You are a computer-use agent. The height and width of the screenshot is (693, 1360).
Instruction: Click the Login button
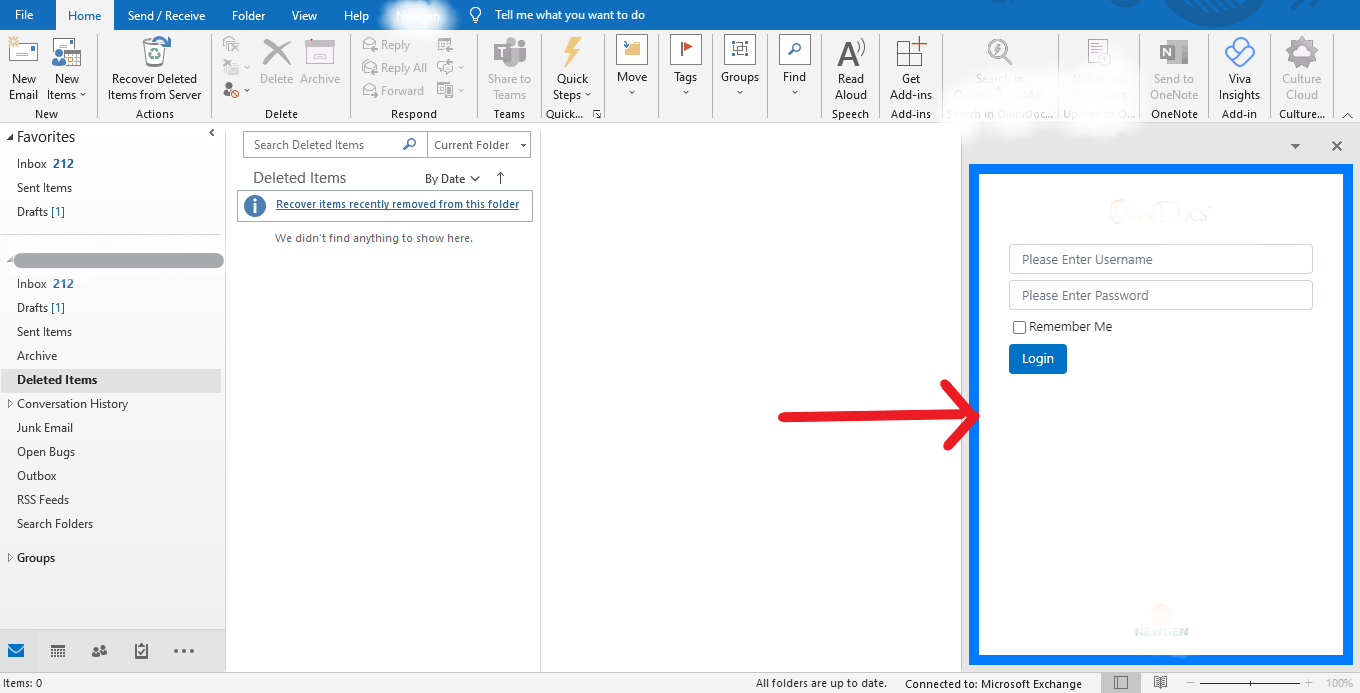tap(1038, 359)
